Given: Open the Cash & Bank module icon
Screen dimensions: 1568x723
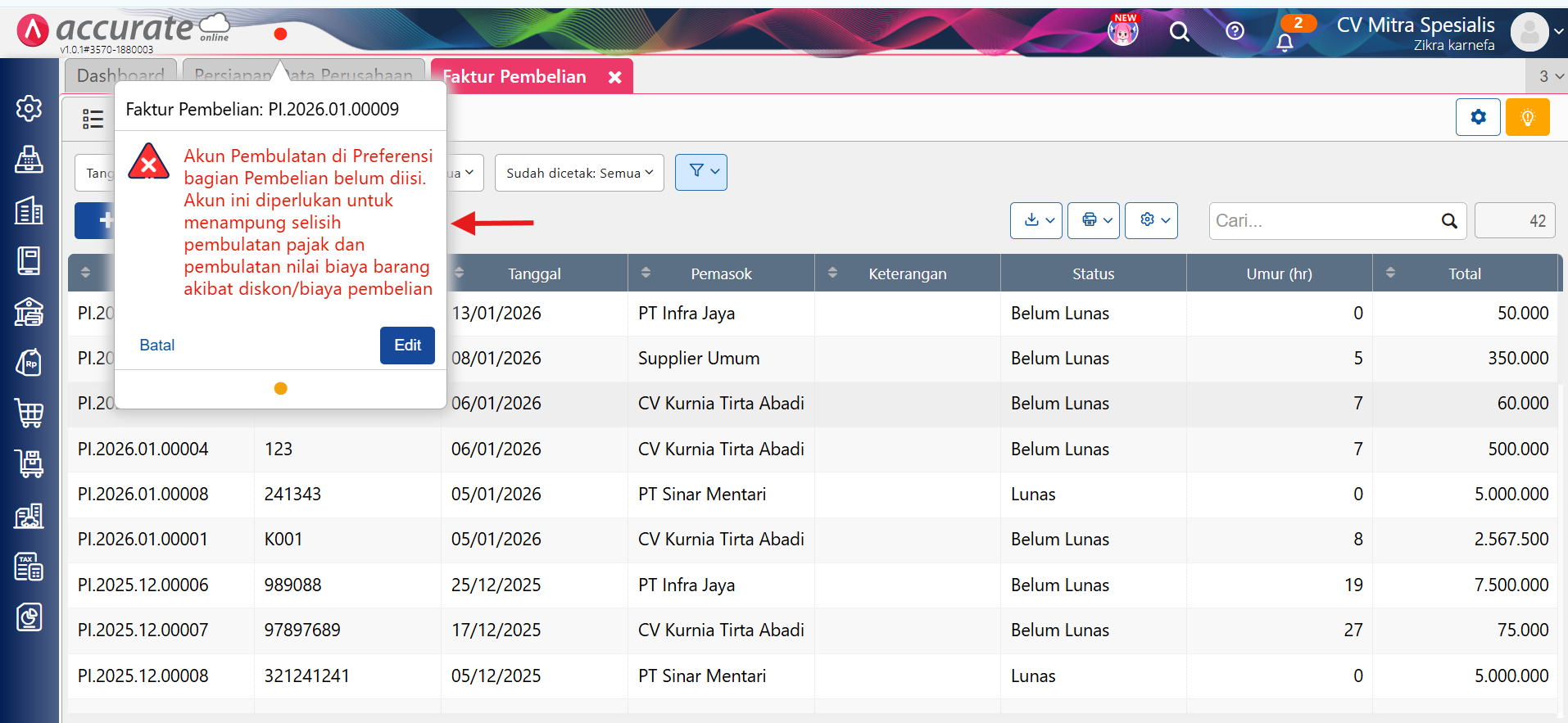Looking at the screenshot, I should pos(29,312).
